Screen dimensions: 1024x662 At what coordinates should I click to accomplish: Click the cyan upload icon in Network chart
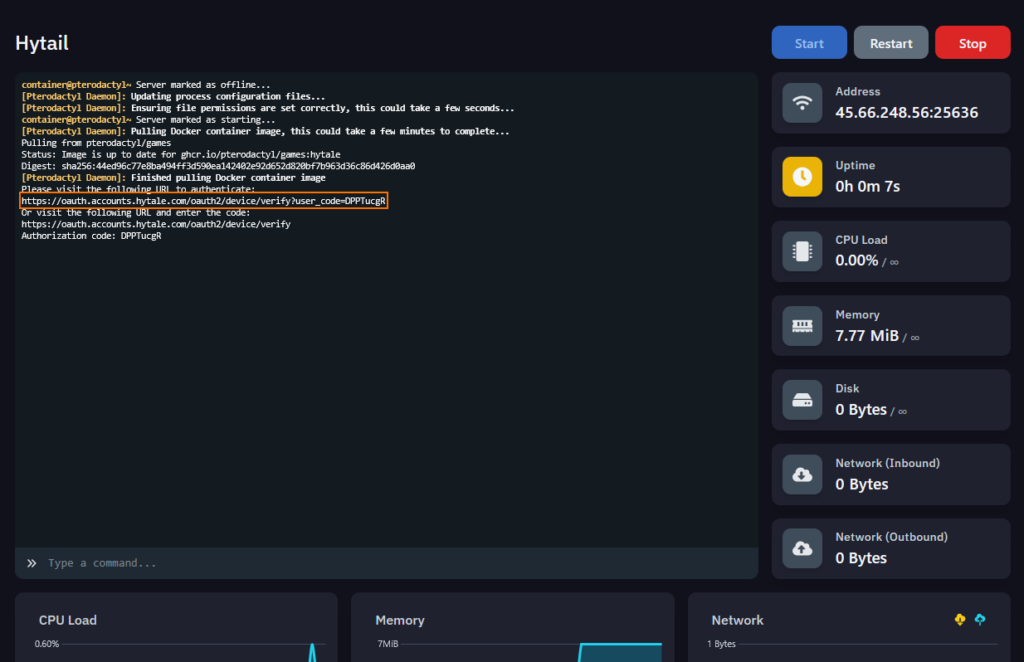pyautogui.click(x=980, y=620)
